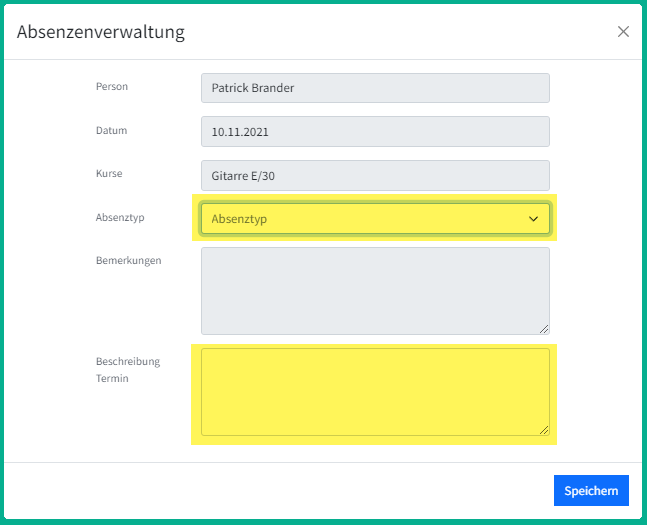Image resolution: width=647 pixels, height=525 pixels.
Task: Click the Absenztyp dropdown chevron arrow
Action: coord(534,219)
